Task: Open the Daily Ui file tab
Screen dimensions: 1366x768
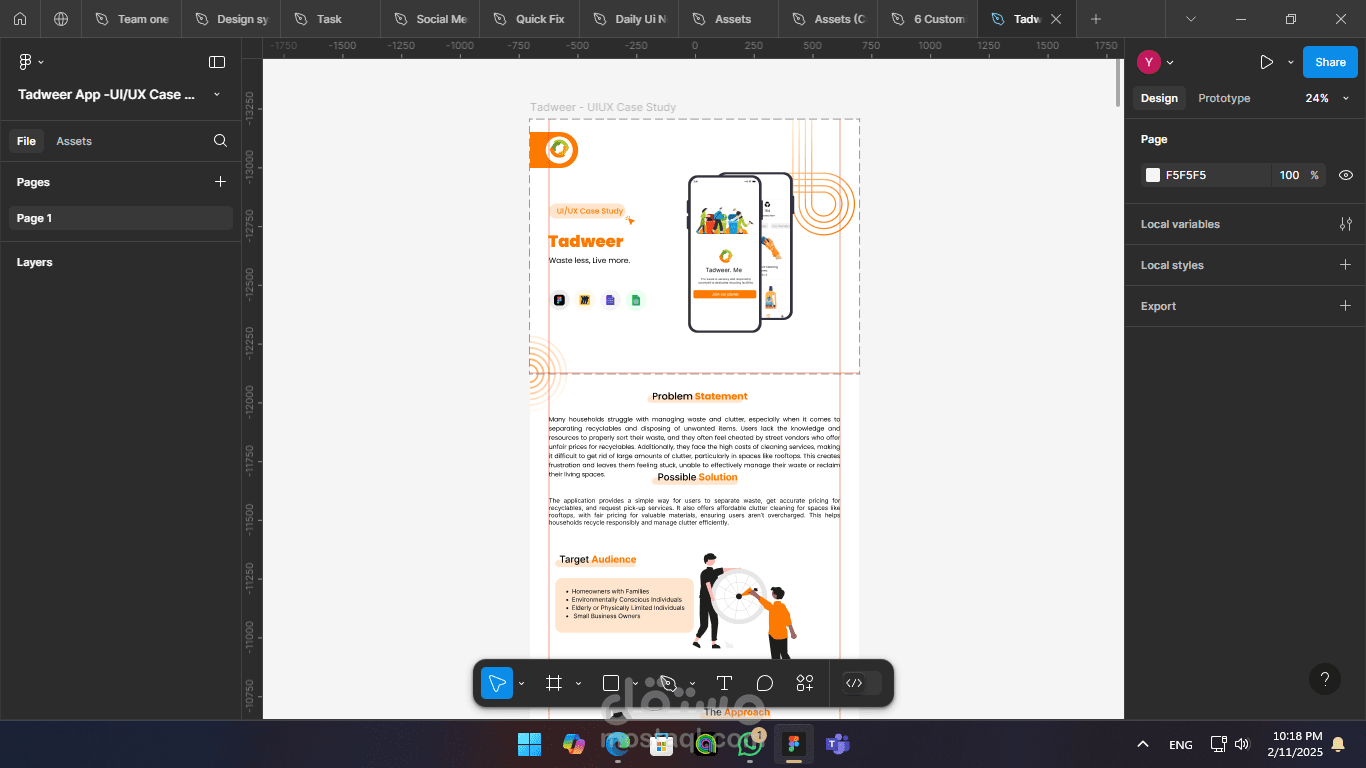Action: pyautogui.click(x=628, y=19)
